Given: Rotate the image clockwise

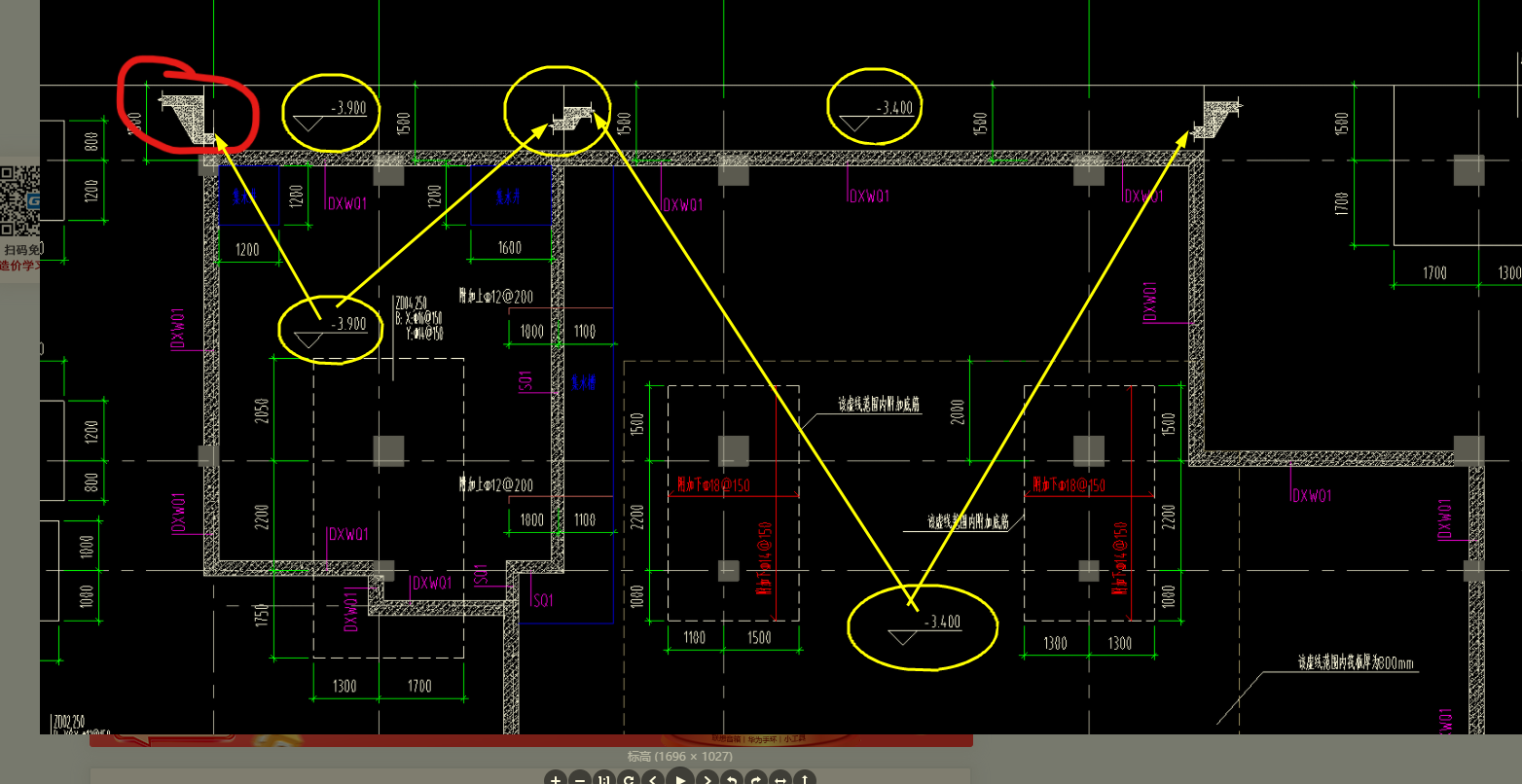Looking at the screenshot, I should (x=756, y=779).
